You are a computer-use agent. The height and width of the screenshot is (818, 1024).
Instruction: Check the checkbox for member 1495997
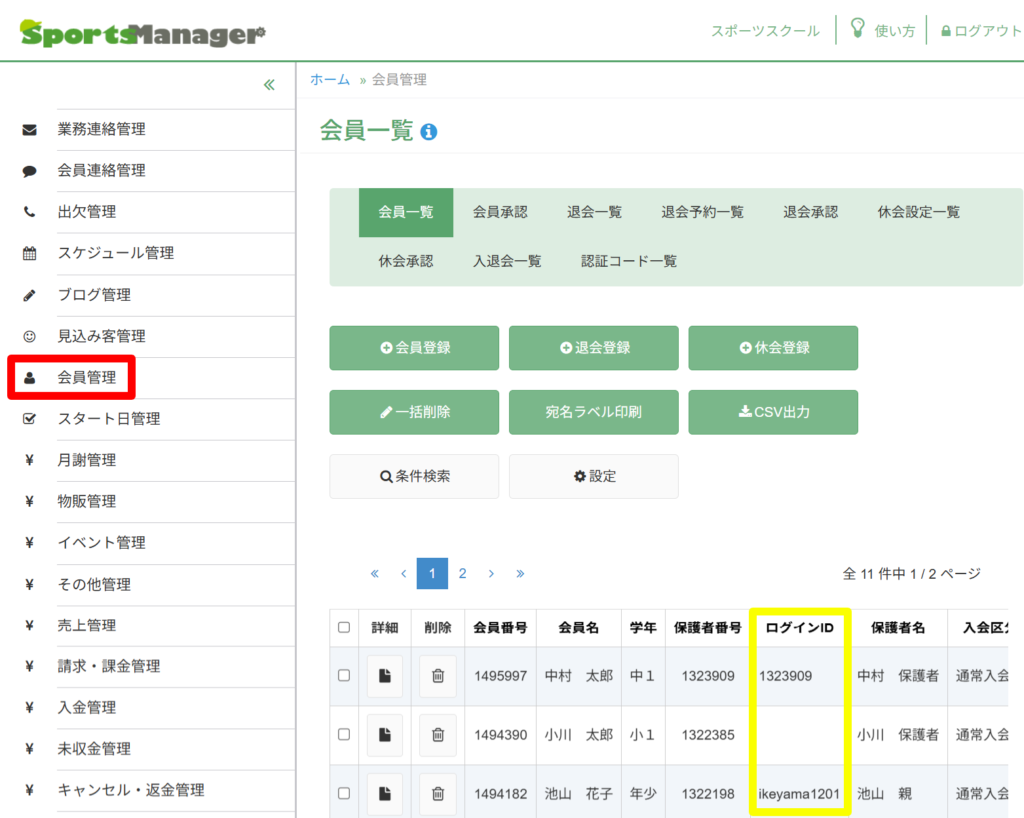click(344, 676)
